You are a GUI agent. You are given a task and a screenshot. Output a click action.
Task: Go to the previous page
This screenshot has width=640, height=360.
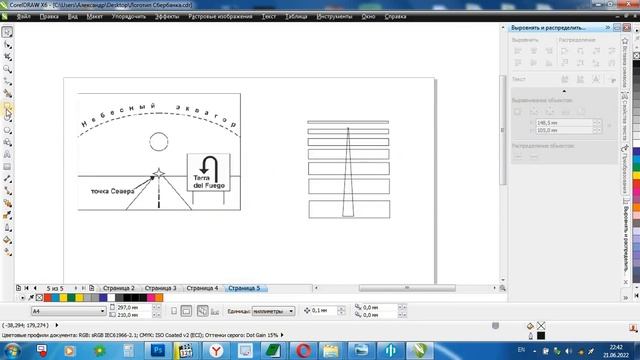(x=35, y=288)
